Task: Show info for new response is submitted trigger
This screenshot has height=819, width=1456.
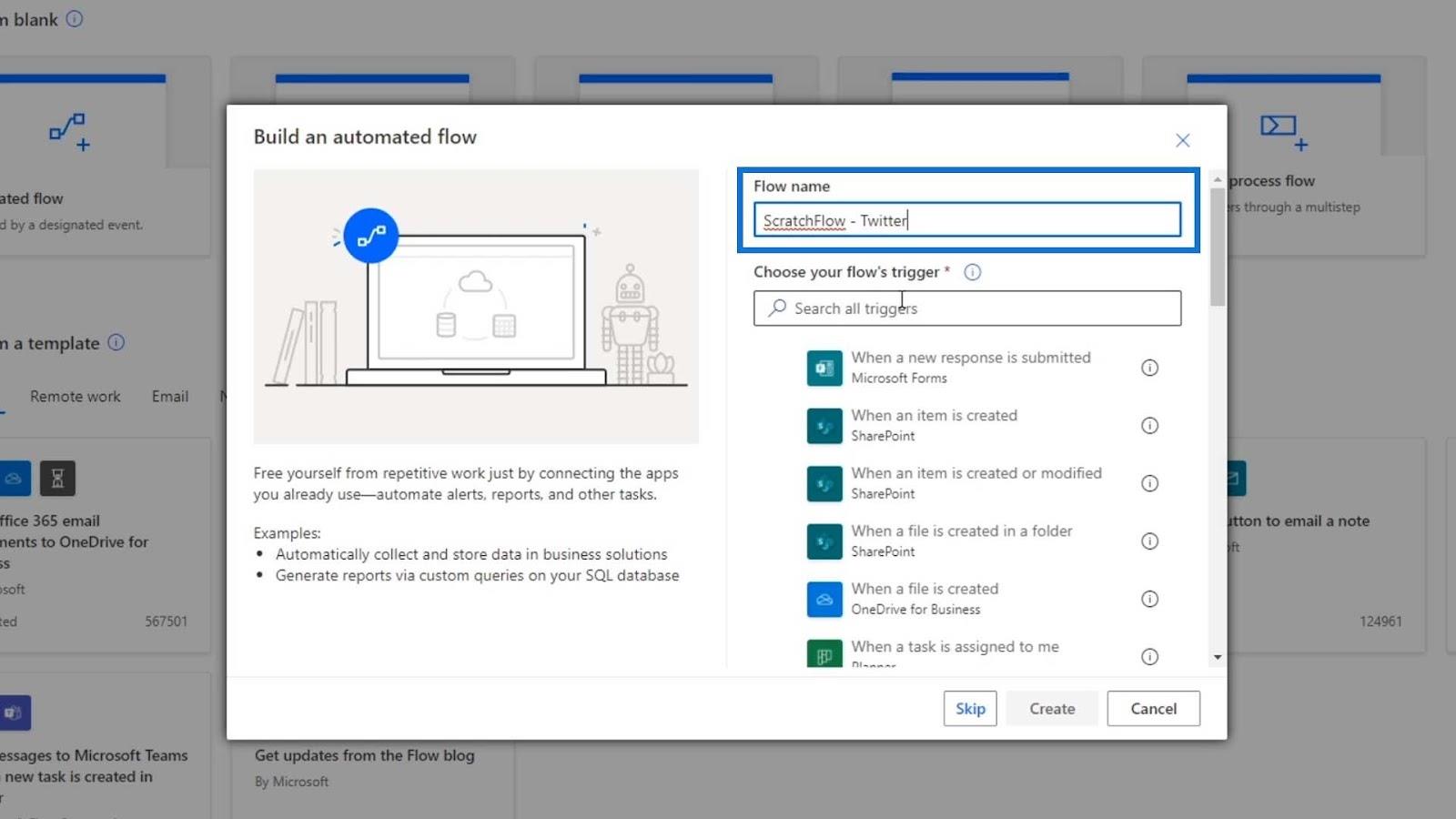Action: (x=1150, y=368)
